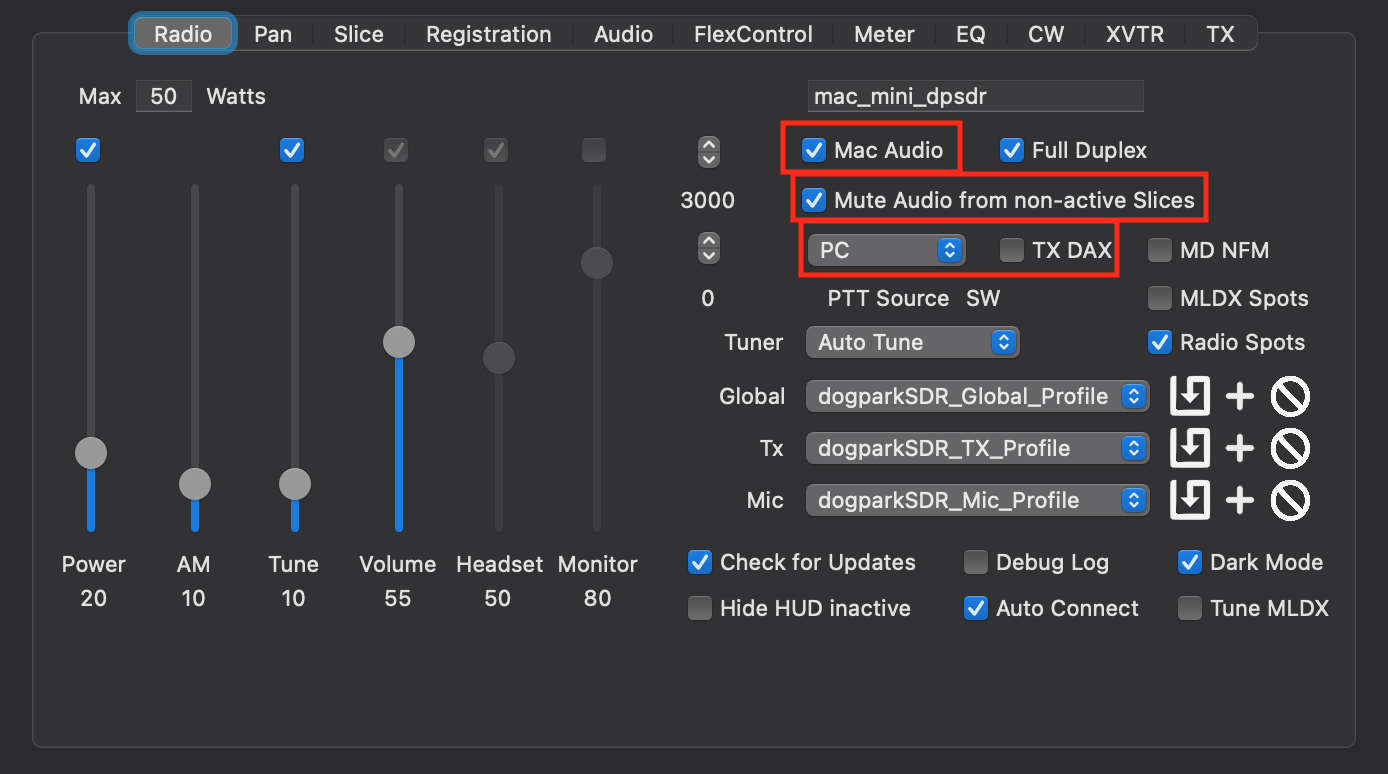Click the Volume slider knob
1388x774 pixels.
click(x=398, y=342)
